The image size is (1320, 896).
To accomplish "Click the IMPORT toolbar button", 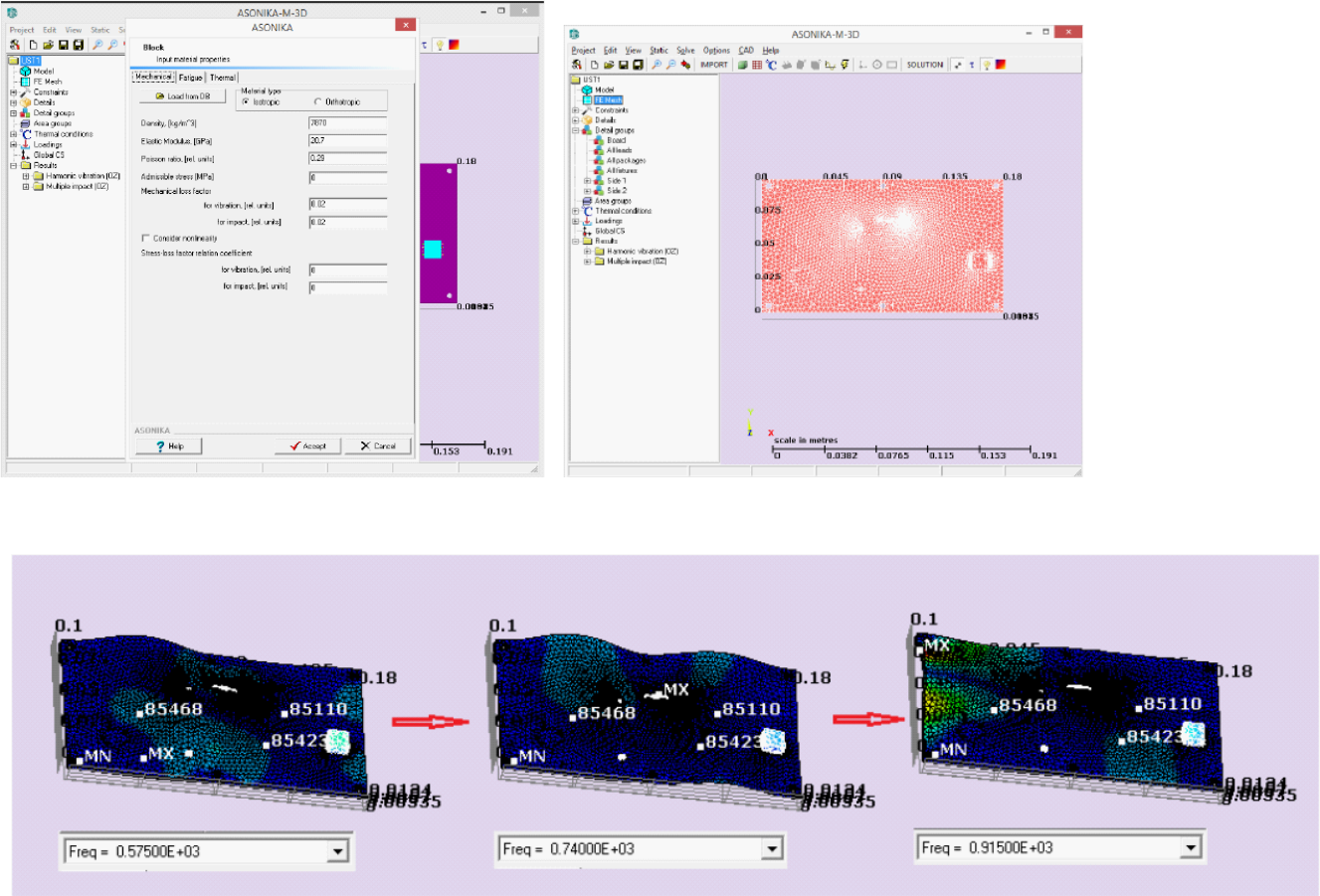I will pos(713,65).
